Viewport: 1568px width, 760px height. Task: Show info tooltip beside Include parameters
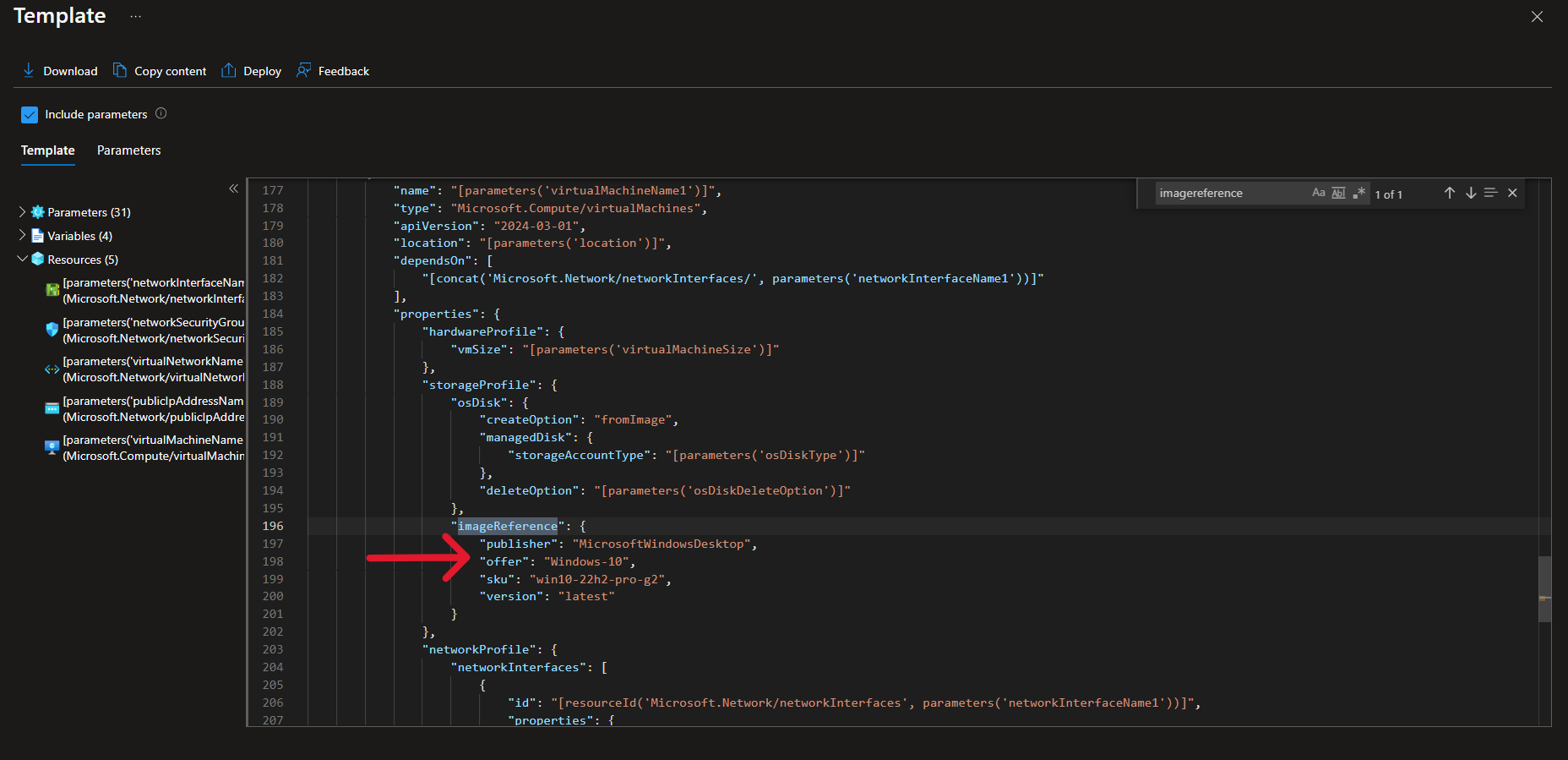[x=161, y=113]
